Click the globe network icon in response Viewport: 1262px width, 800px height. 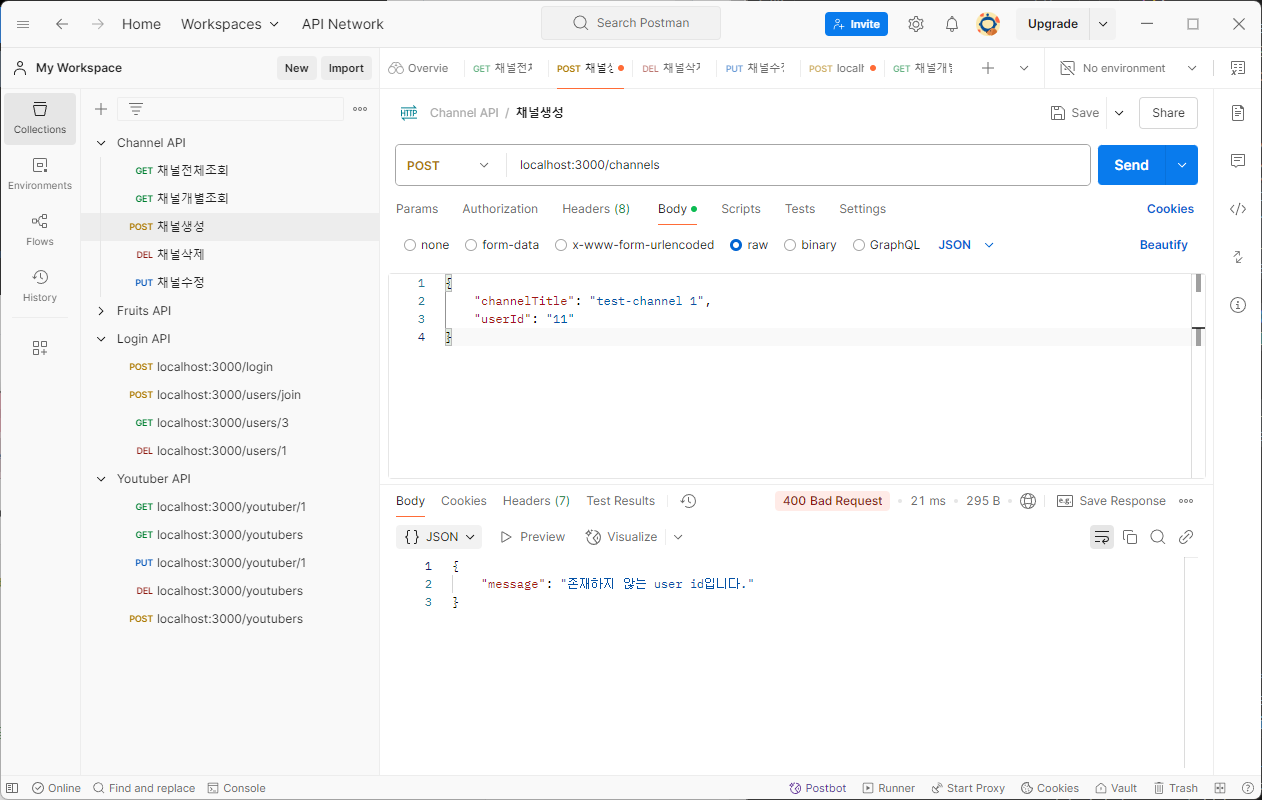click(x=1028, y=501)
